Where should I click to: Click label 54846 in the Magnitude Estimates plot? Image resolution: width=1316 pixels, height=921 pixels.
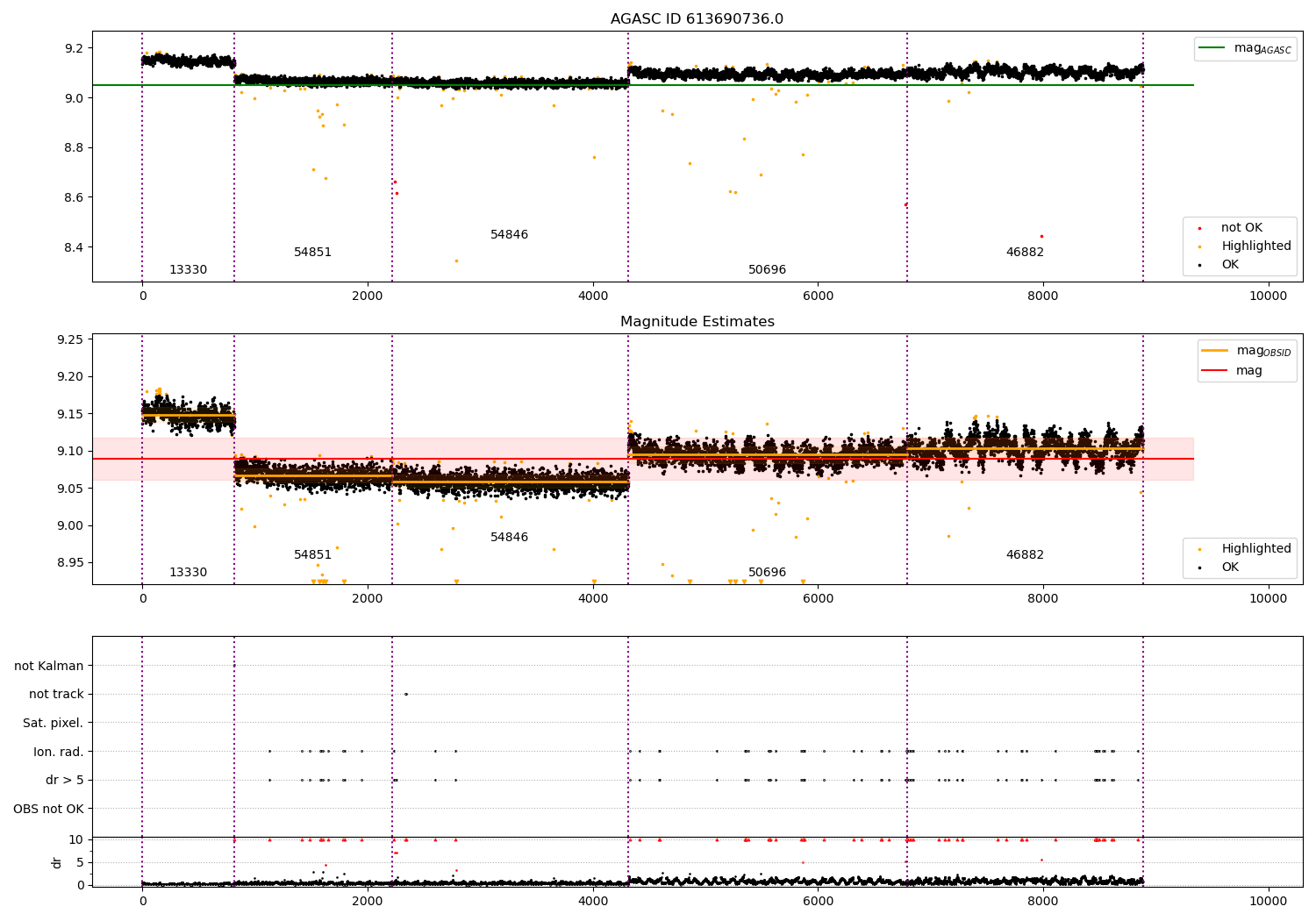[x=509, y=538]
